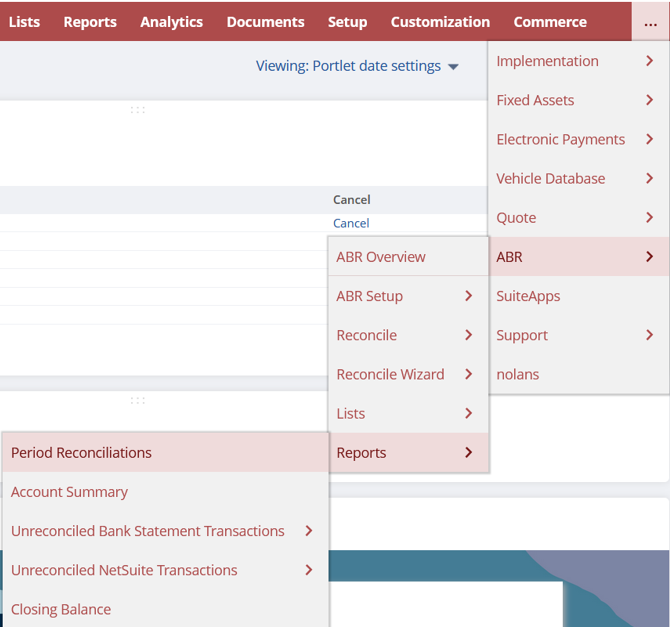Open ABR Overview page
The height and width of the screenshot is (627, 670).
381,257
